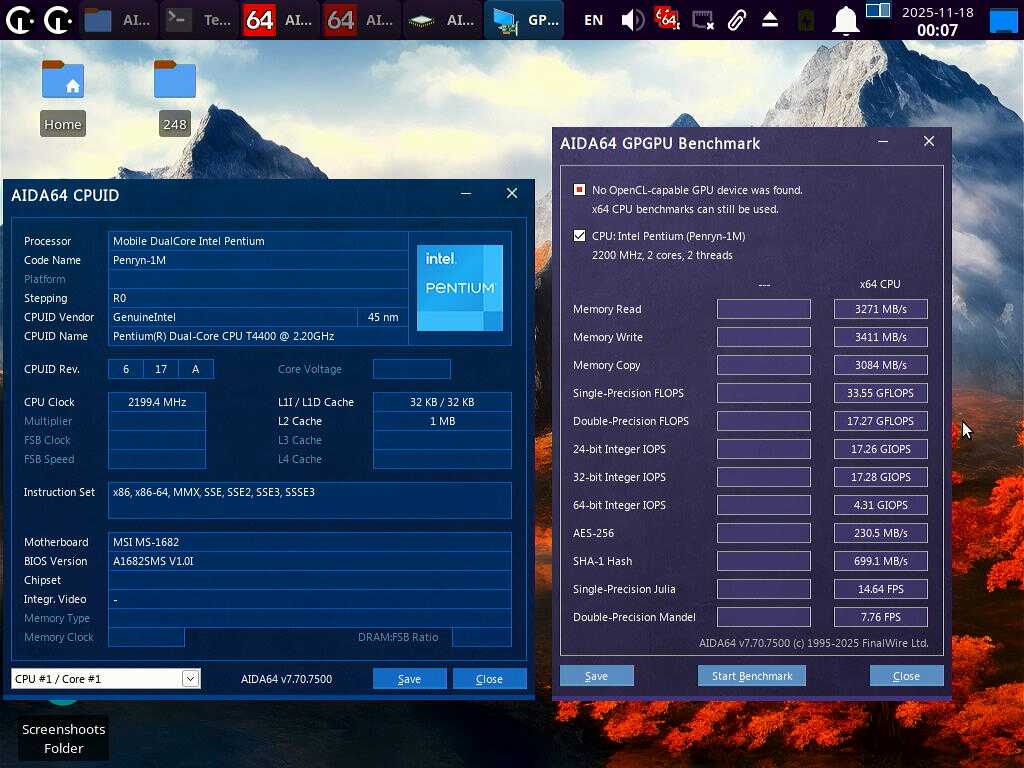This screenshot has width=1024, height=768.
Task: Click the 24-bit Integer 17.26 GIOPS result
Action: tap(880, 449)
